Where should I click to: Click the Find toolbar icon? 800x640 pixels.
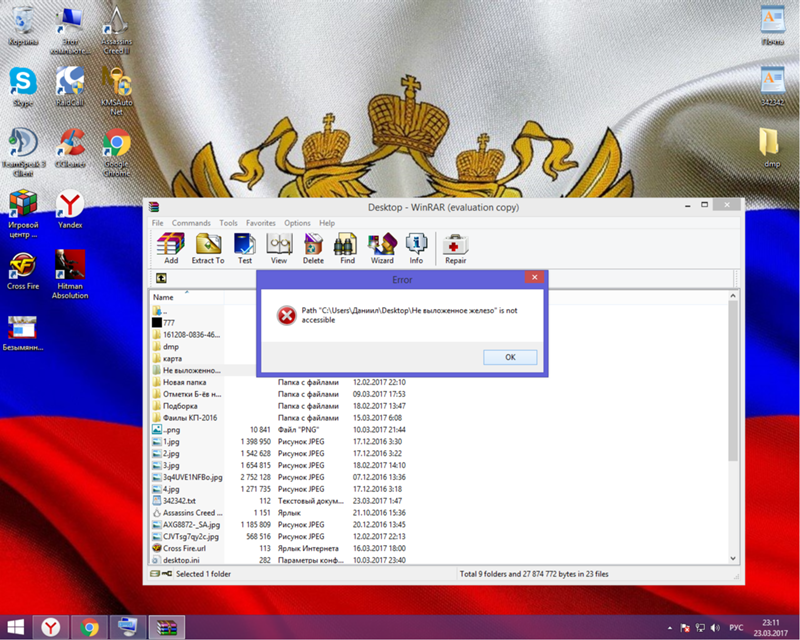point(347,249)
